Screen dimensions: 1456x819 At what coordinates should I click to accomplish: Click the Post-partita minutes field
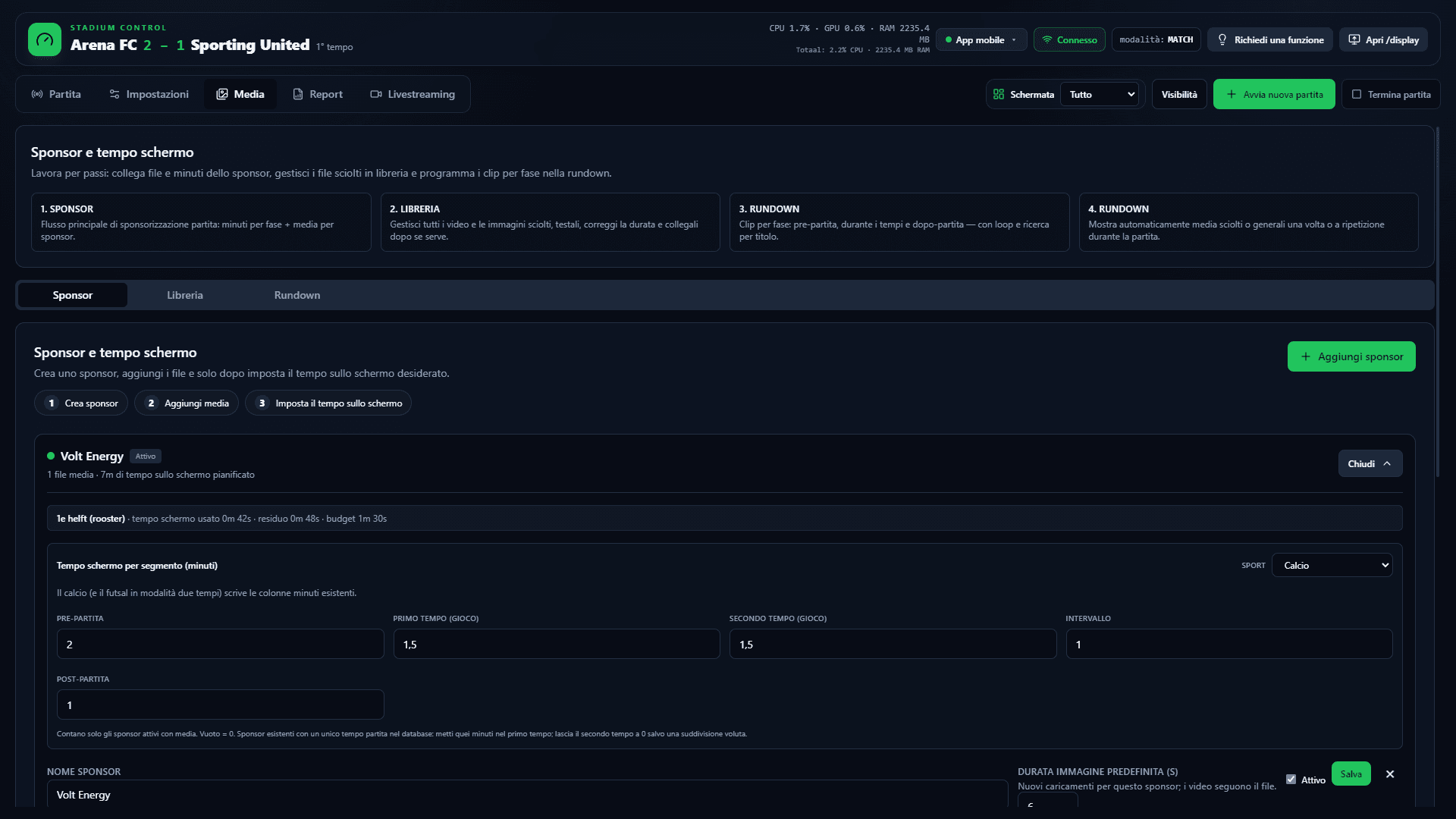(220, 704)
